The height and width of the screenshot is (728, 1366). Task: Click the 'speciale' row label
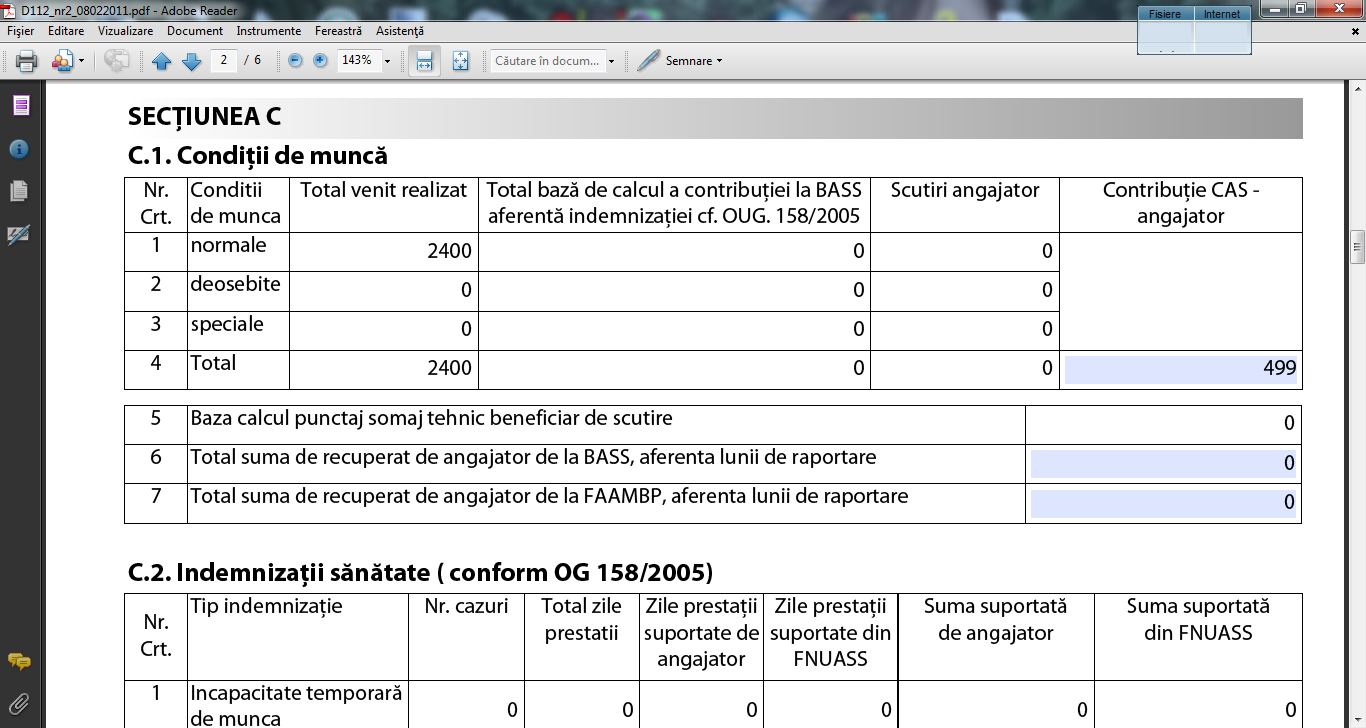click(x=227, y=325)
